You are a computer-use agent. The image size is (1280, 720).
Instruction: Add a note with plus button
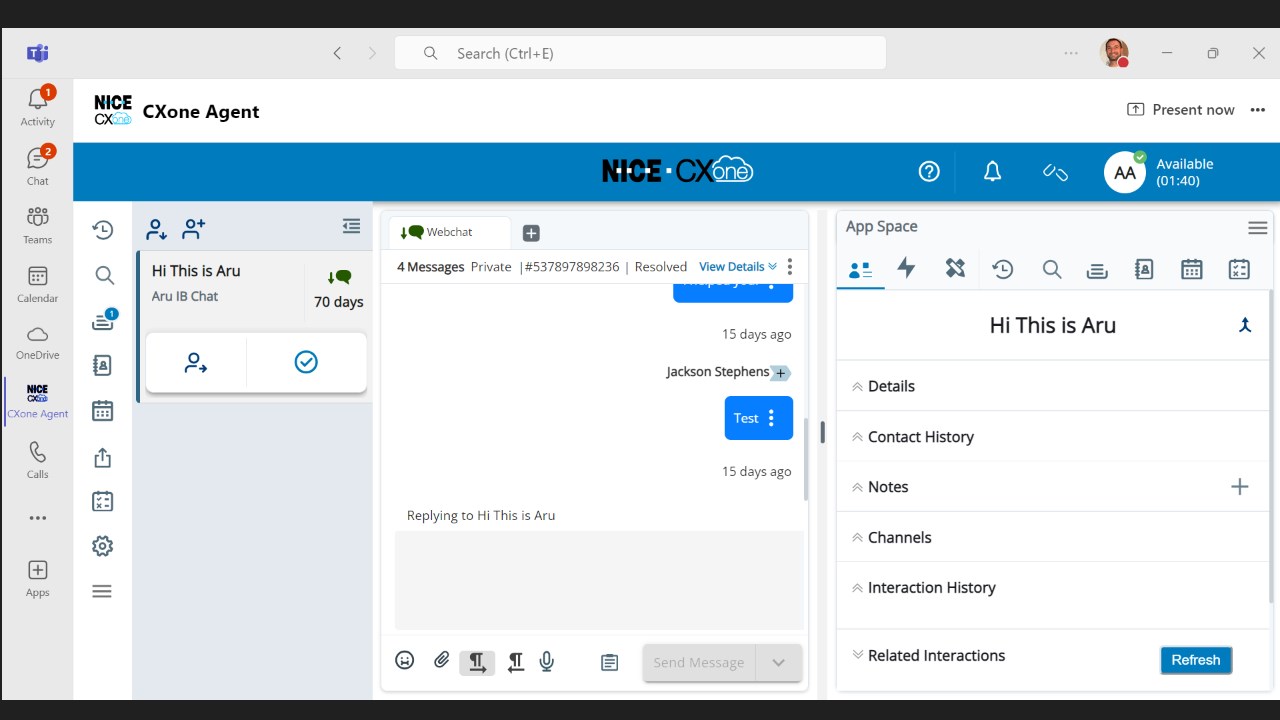(1239, 487)
